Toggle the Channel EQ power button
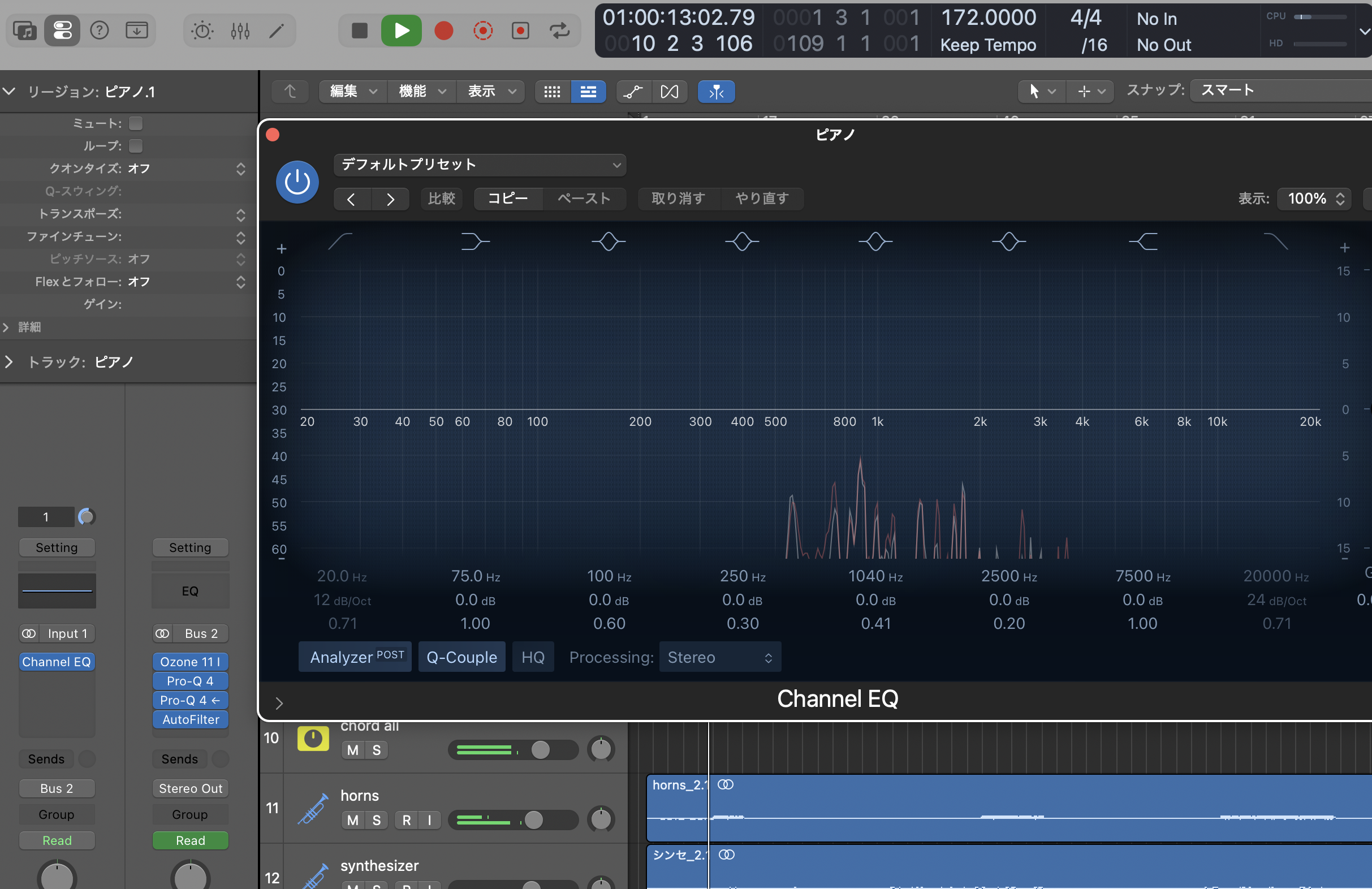 point(297,182)
